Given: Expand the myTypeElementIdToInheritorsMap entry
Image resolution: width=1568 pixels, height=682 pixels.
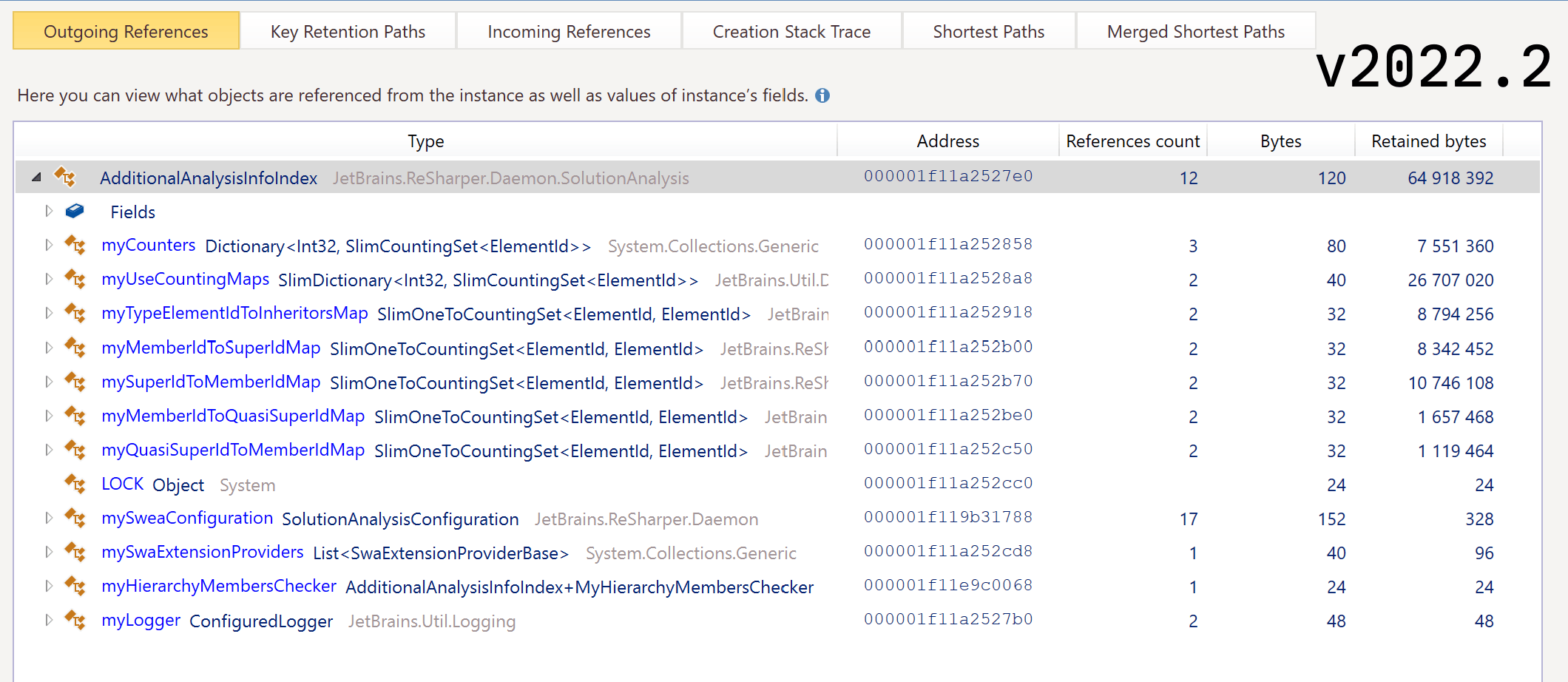Looking at the screenshot, I should [49, 313].
